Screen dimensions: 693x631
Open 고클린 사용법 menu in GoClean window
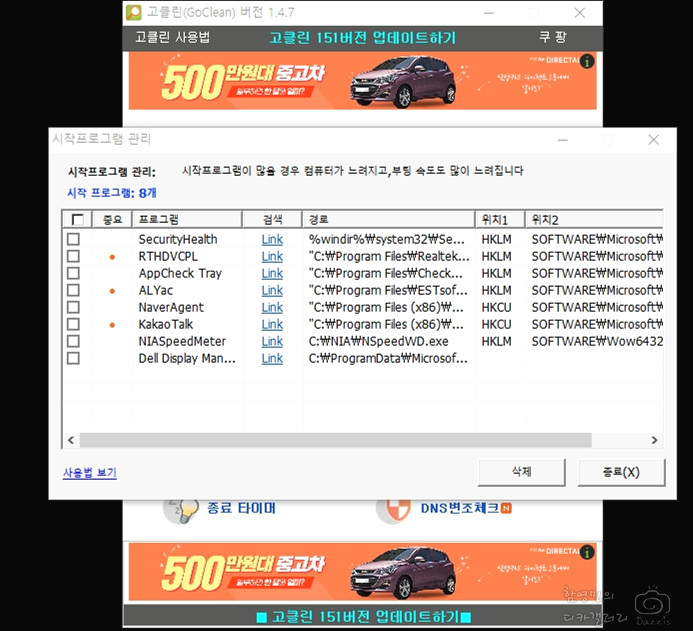(172, 37)
